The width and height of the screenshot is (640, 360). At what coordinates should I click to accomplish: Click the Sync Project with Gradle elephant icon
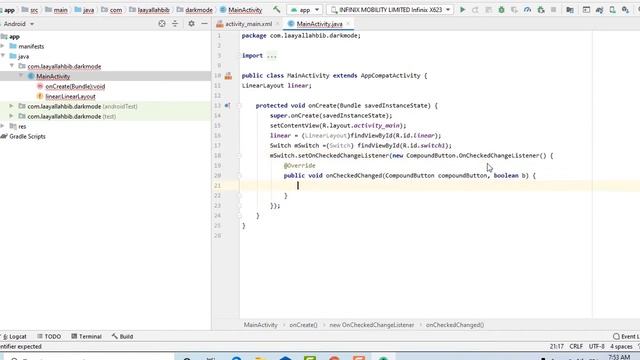pyautogui.click(x=599, y=9)
